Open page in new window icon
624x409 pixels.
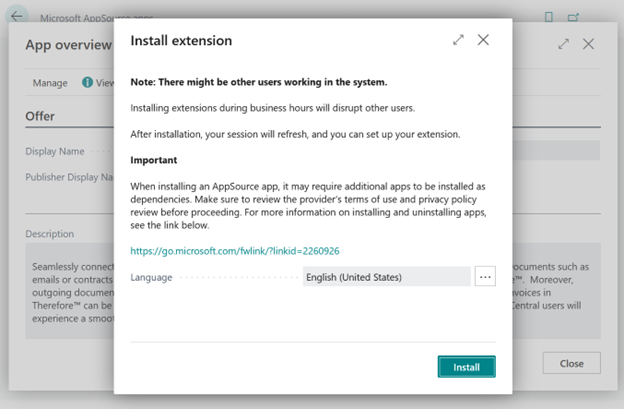coord(575,17)
